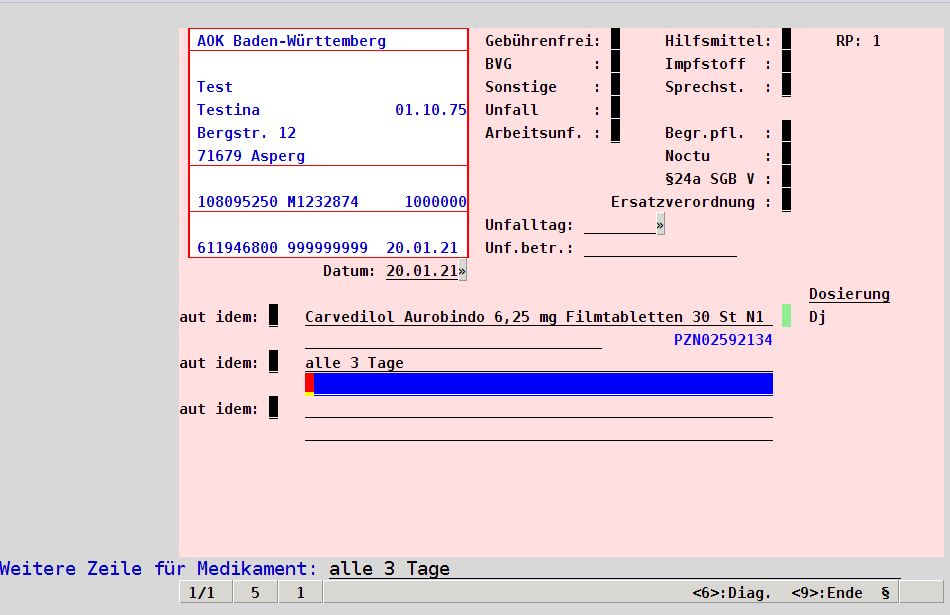Click the bottom 'Weitere Zeile für Medikament' input
This screenshot has height=615, width=950.
point(614,568)
